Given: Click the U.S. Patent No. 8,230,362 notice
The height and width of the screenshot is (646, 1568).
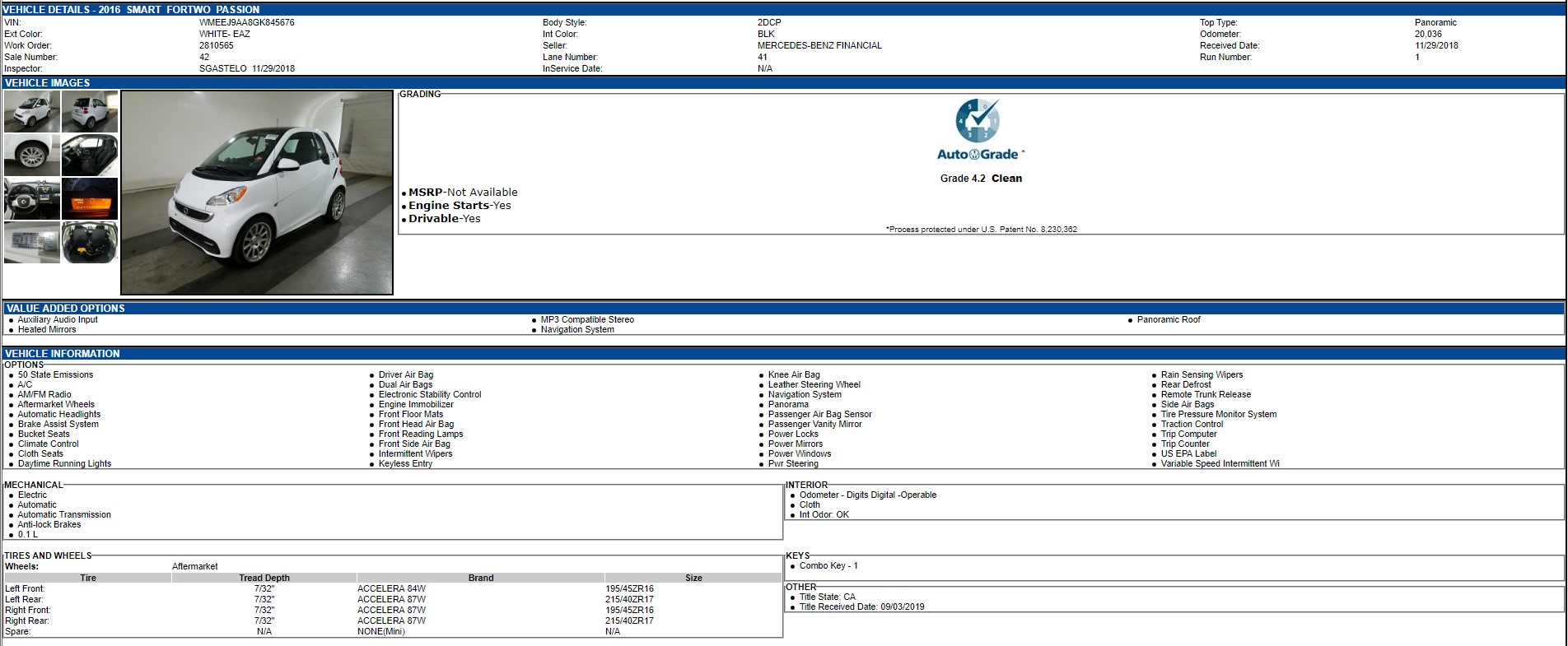Looking at the screenshot, I should pos(981,230).
